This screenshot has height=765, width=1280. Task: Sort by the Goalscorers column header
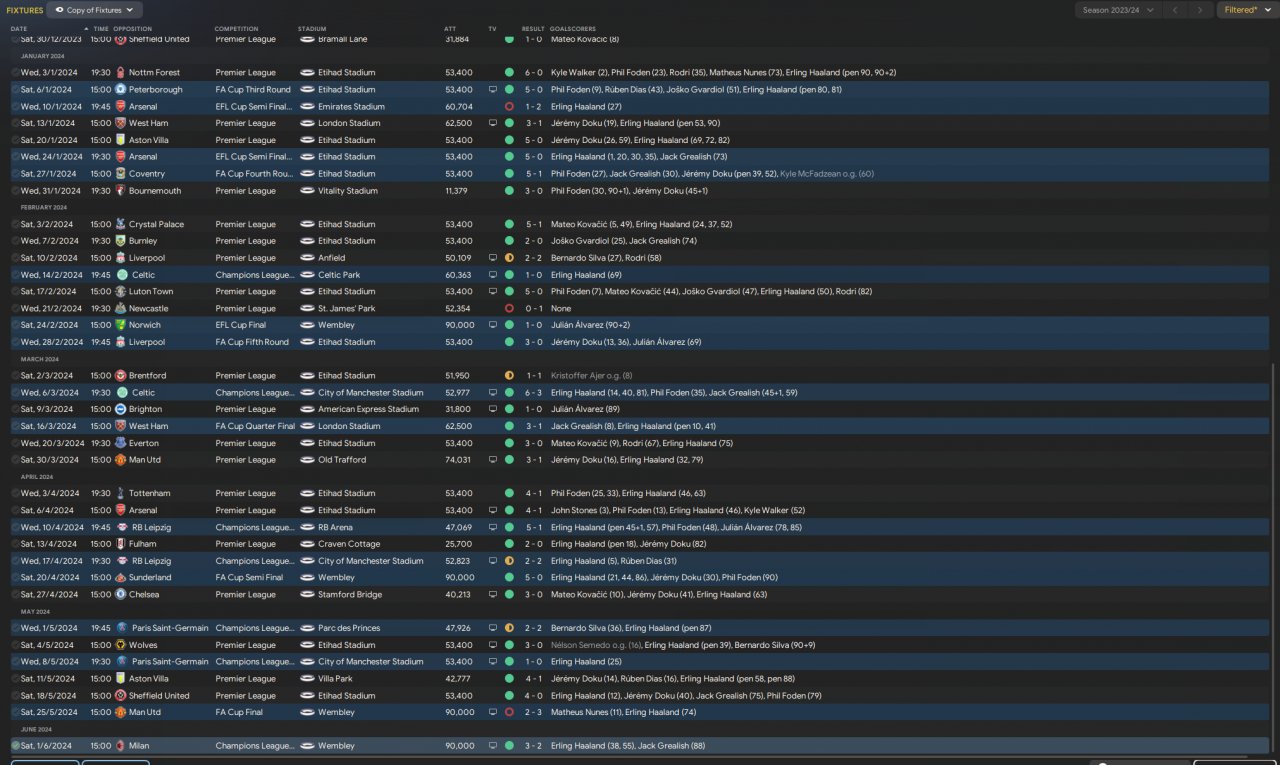point(572,29)
